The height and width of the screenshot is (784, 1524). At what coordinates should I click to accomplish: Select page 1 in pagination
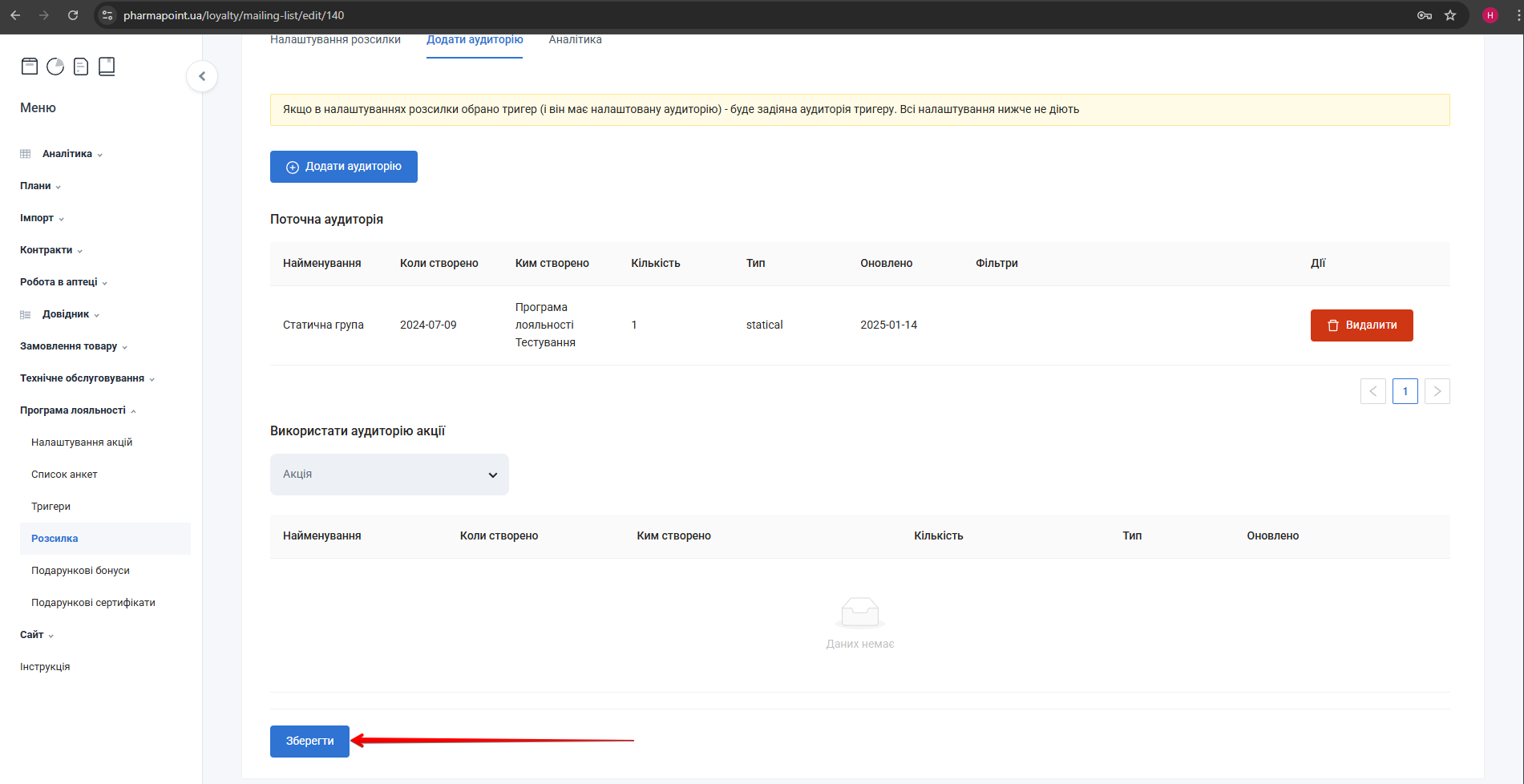(x=1405, y=391)
